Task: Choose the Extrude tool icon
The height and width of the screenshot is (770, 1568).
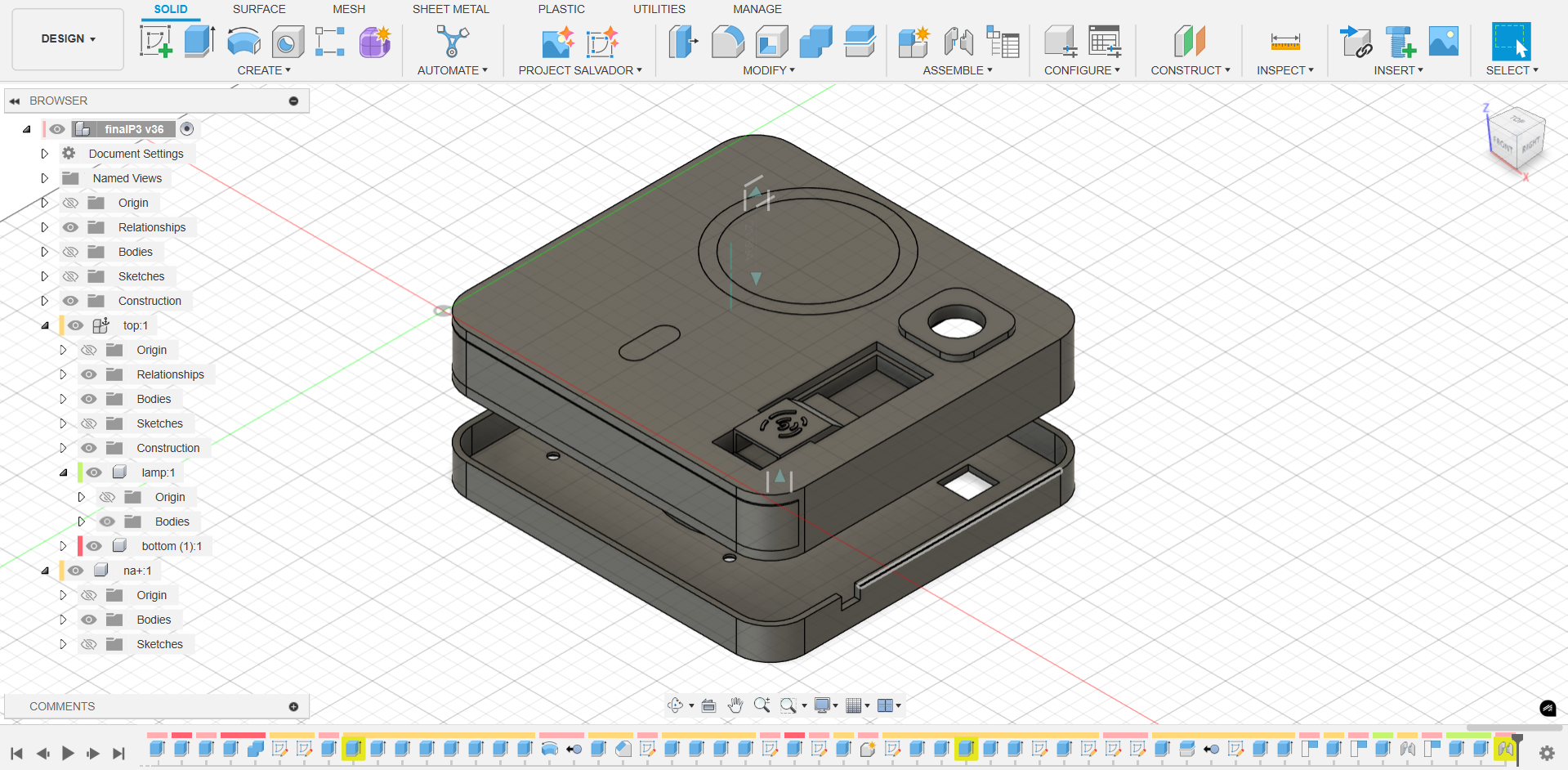Action: [199, 41]
